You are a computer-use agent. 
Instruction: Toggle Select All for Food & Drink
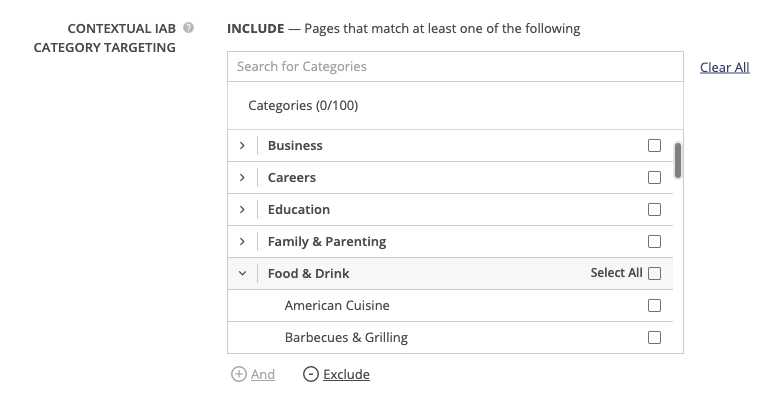(x=654, y=273)
